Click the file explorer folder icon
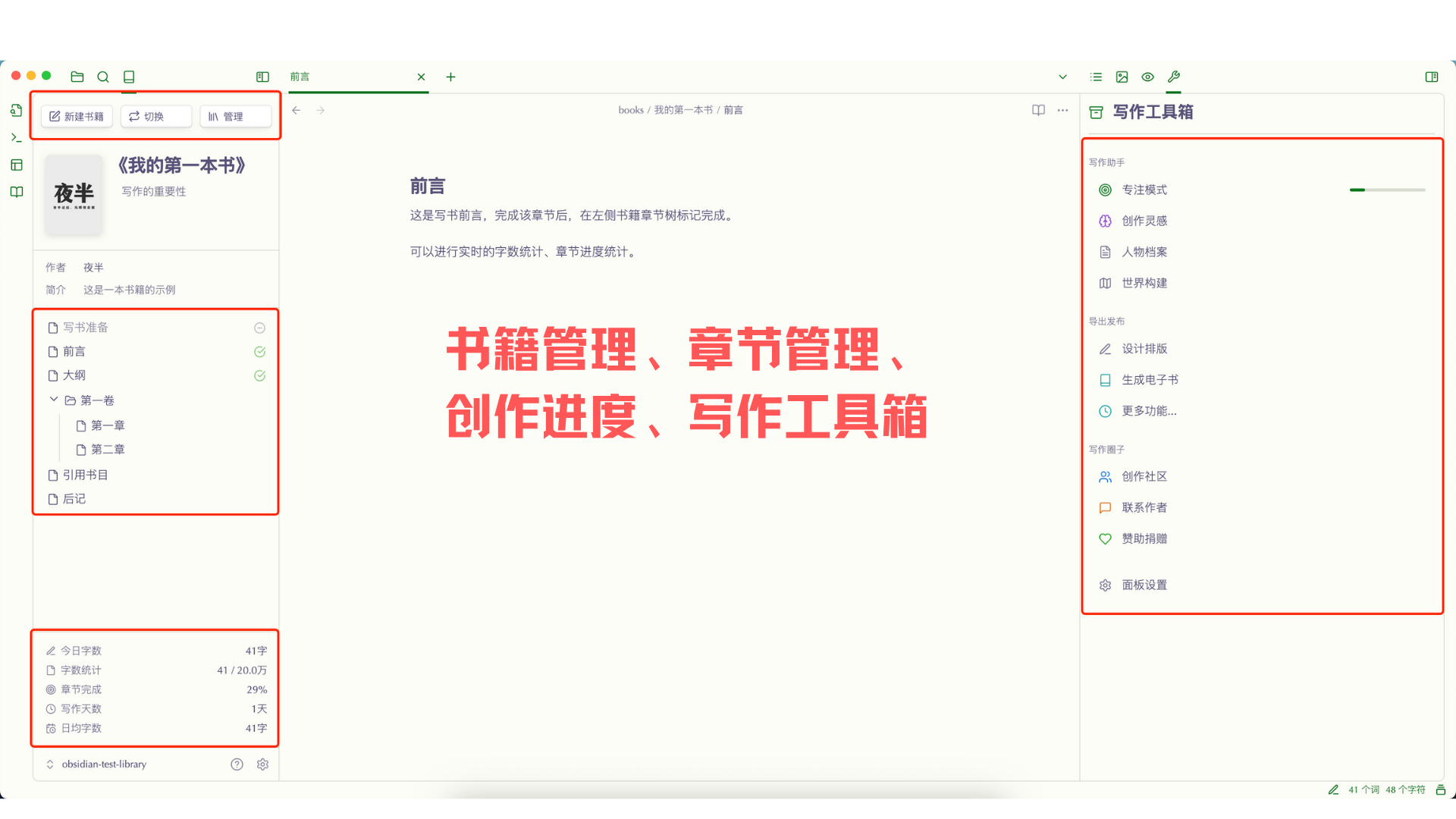The height and width of the screenshot is (819, 1456). click(77, 77)
